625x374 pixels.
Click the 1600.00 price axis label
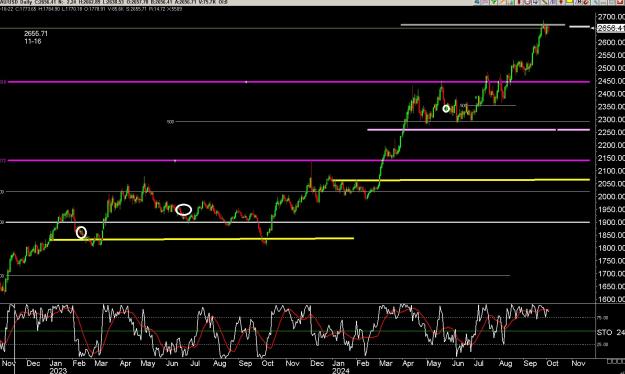(611, 299)
